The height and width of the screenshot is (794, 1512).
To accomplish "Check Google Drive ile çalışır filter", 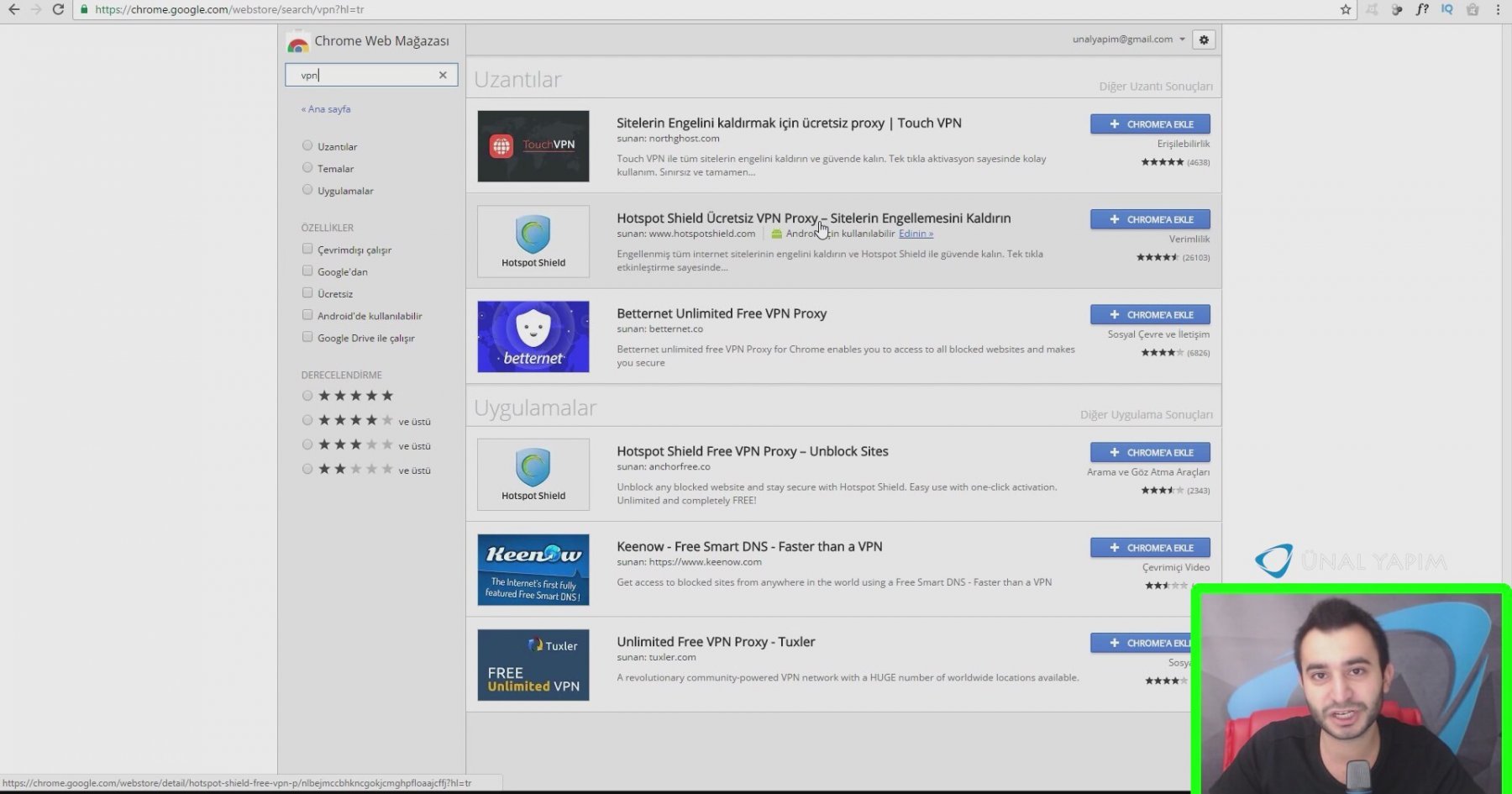I will tap(307, 337).
